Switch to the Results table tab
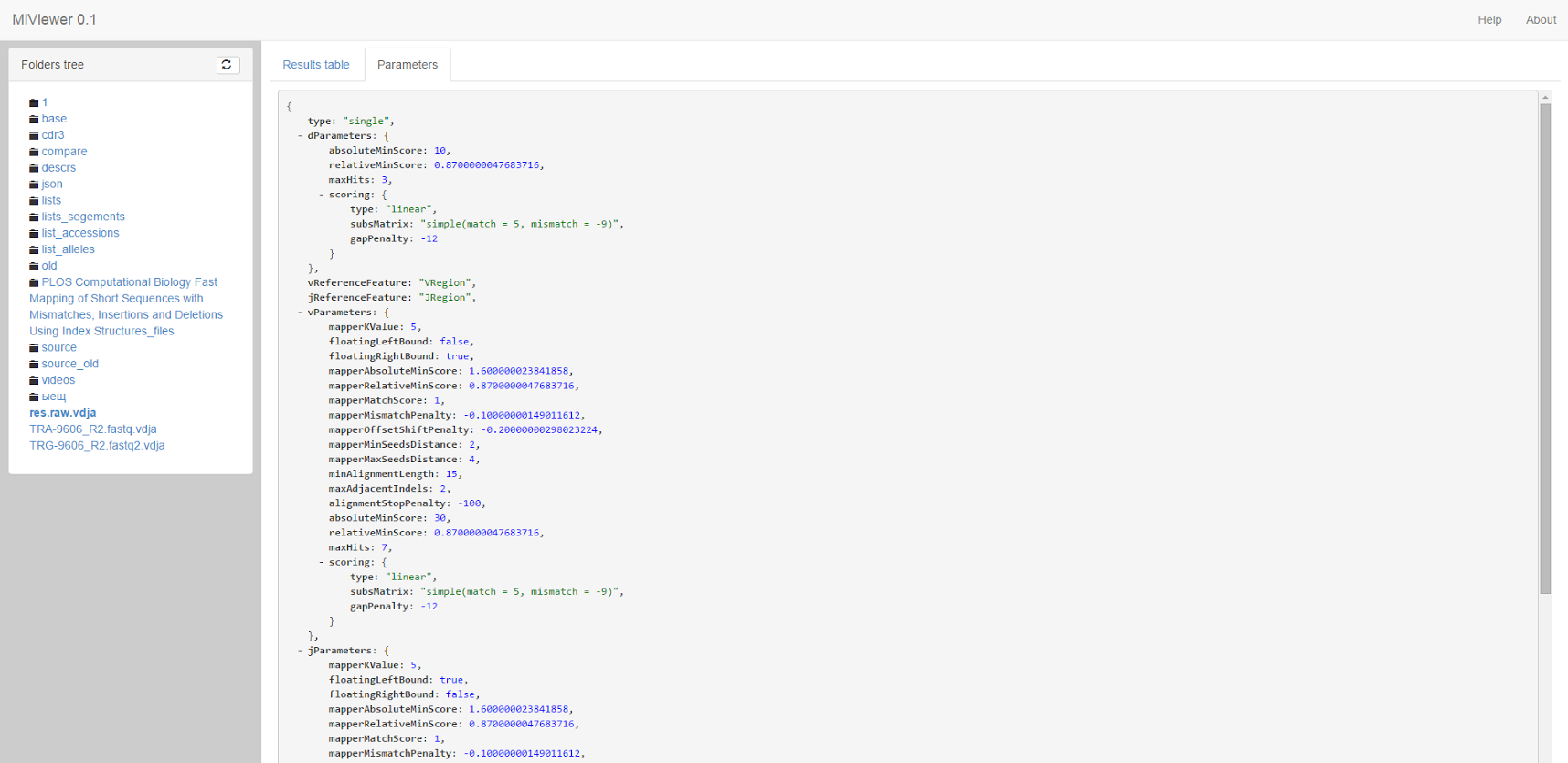The image size is (1568, 763). tap(316, 65)
